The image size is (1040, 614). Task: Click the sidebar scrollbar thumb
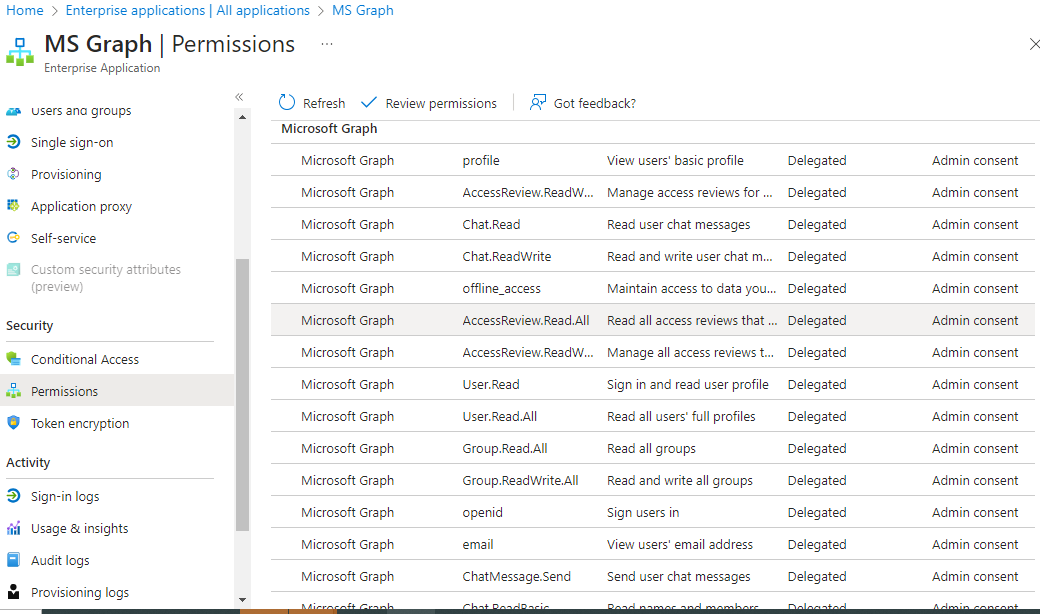242,395
